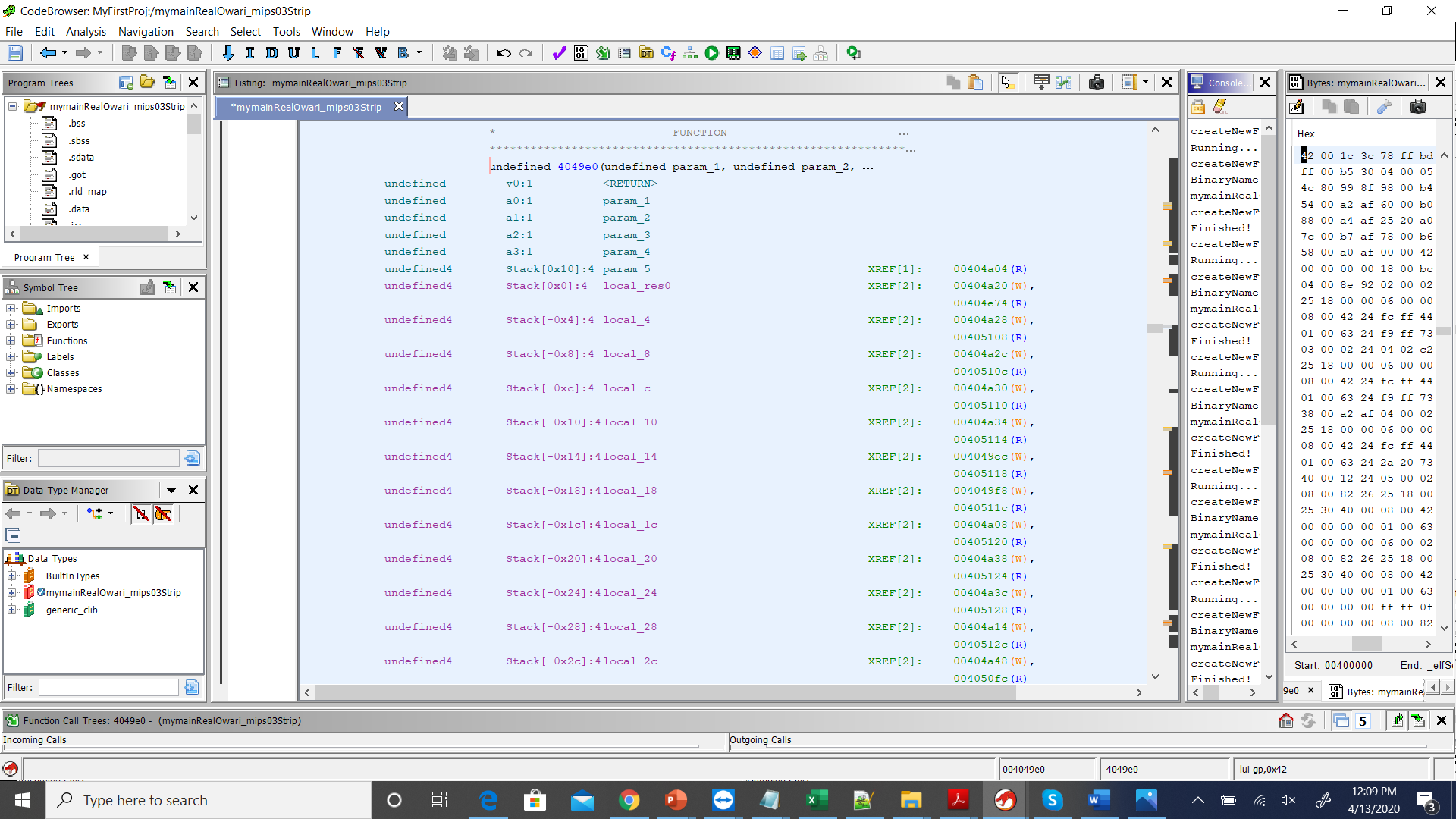Run the last script with green play icon
This screenshot has height=819, width=1456.
pyautogui.click(x=711, y=53)
